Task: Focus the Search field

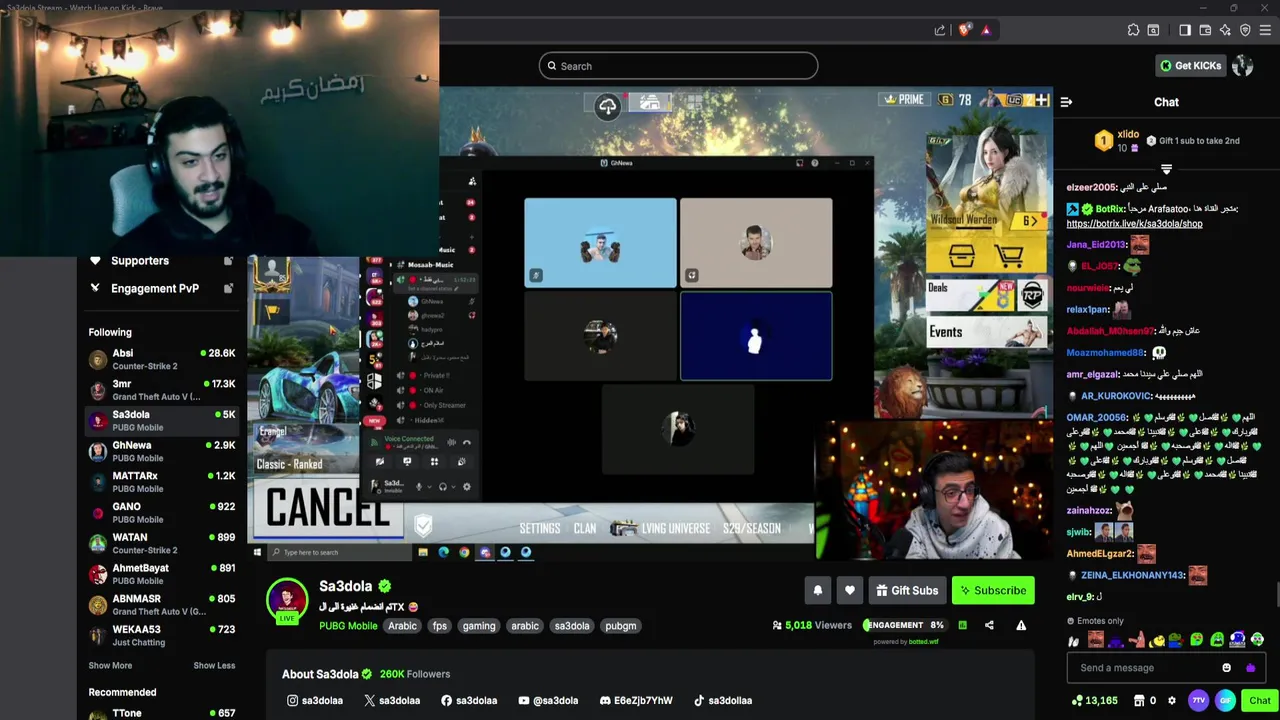Action: coord(678,66)
